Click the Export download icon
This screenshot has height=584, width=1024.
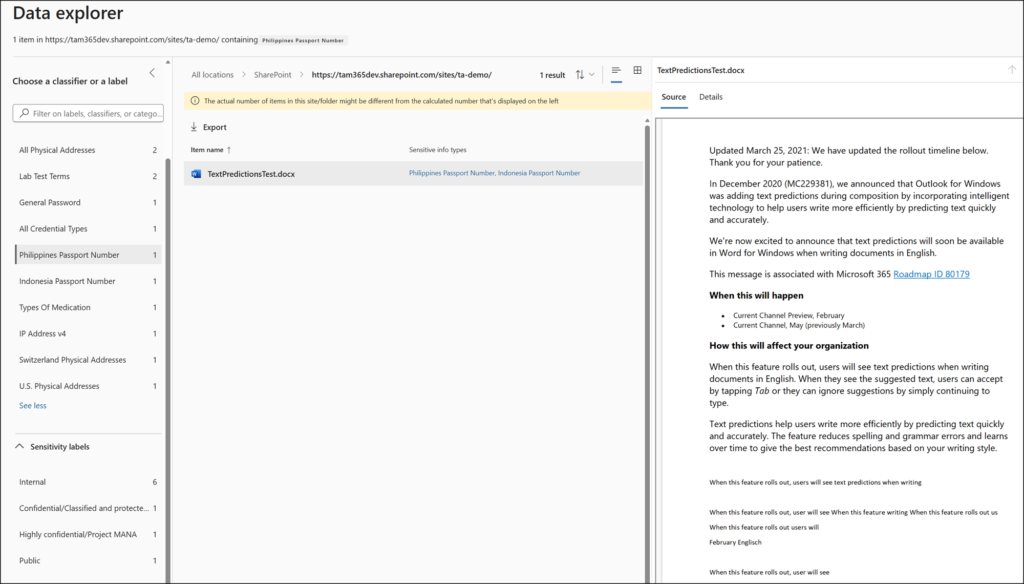(x=194, y=127)
